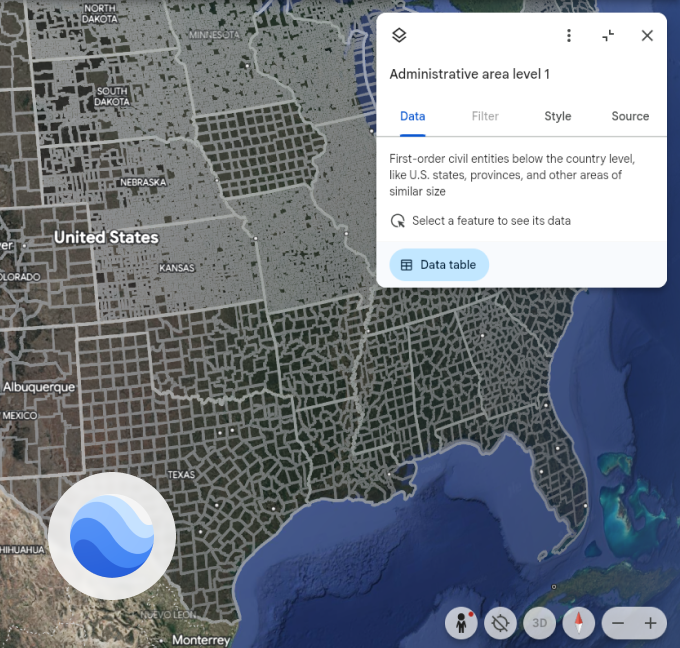Screen dimensions: 680x648
Task: Close the Administrative area level 1 panel
Action: 647,35
